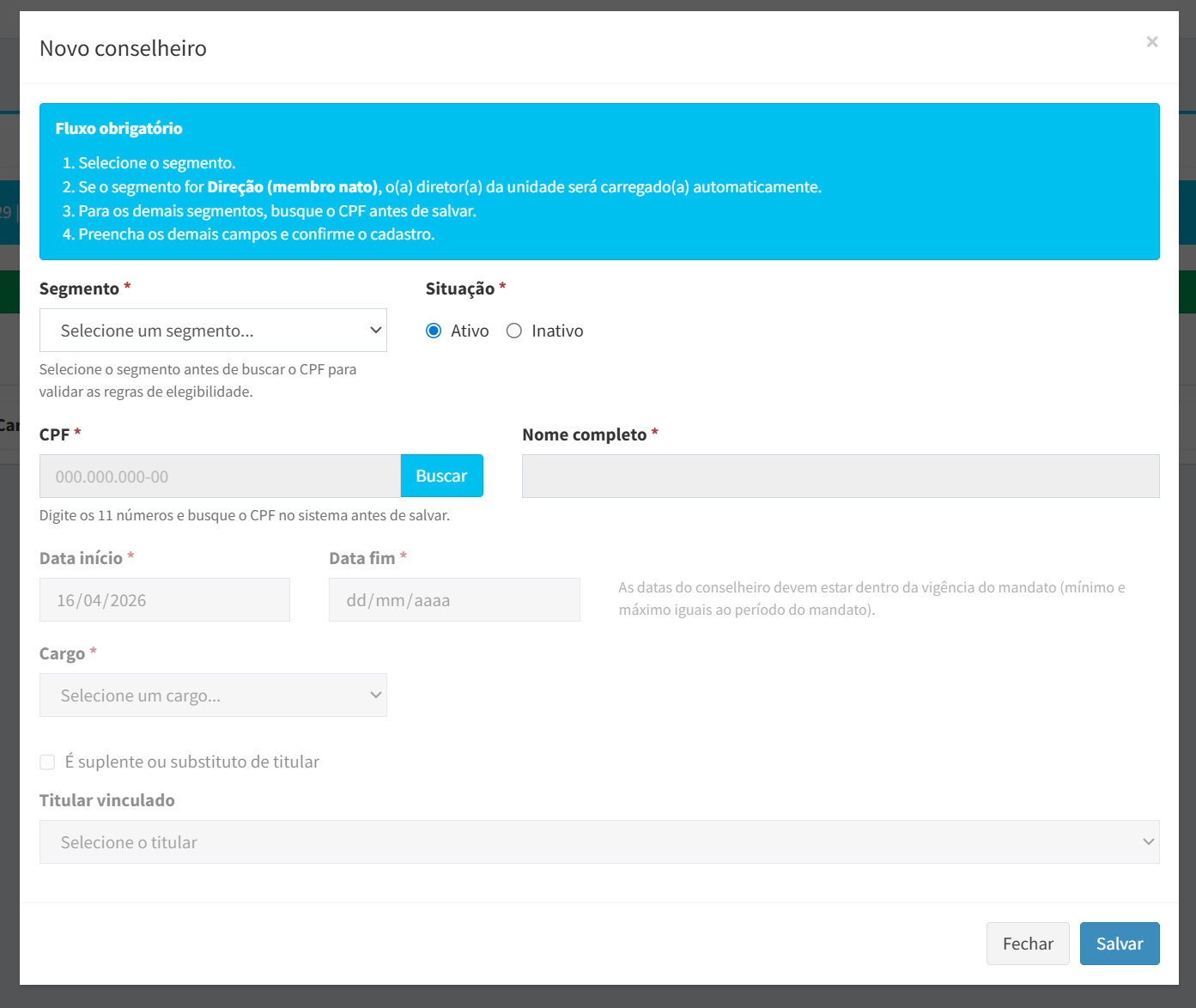Click the Data início date field
The width and height of the screenshot is (1196, 1008).
165,600
